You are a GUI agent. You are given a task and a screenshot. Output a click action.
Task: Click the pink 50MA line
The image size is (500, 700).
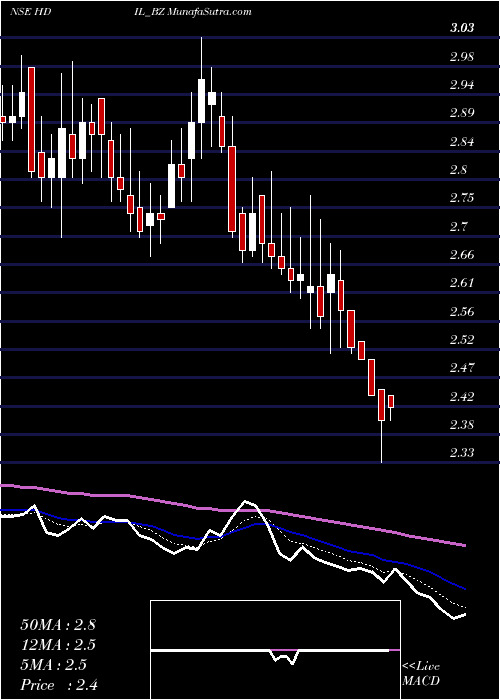pos(232,510)
